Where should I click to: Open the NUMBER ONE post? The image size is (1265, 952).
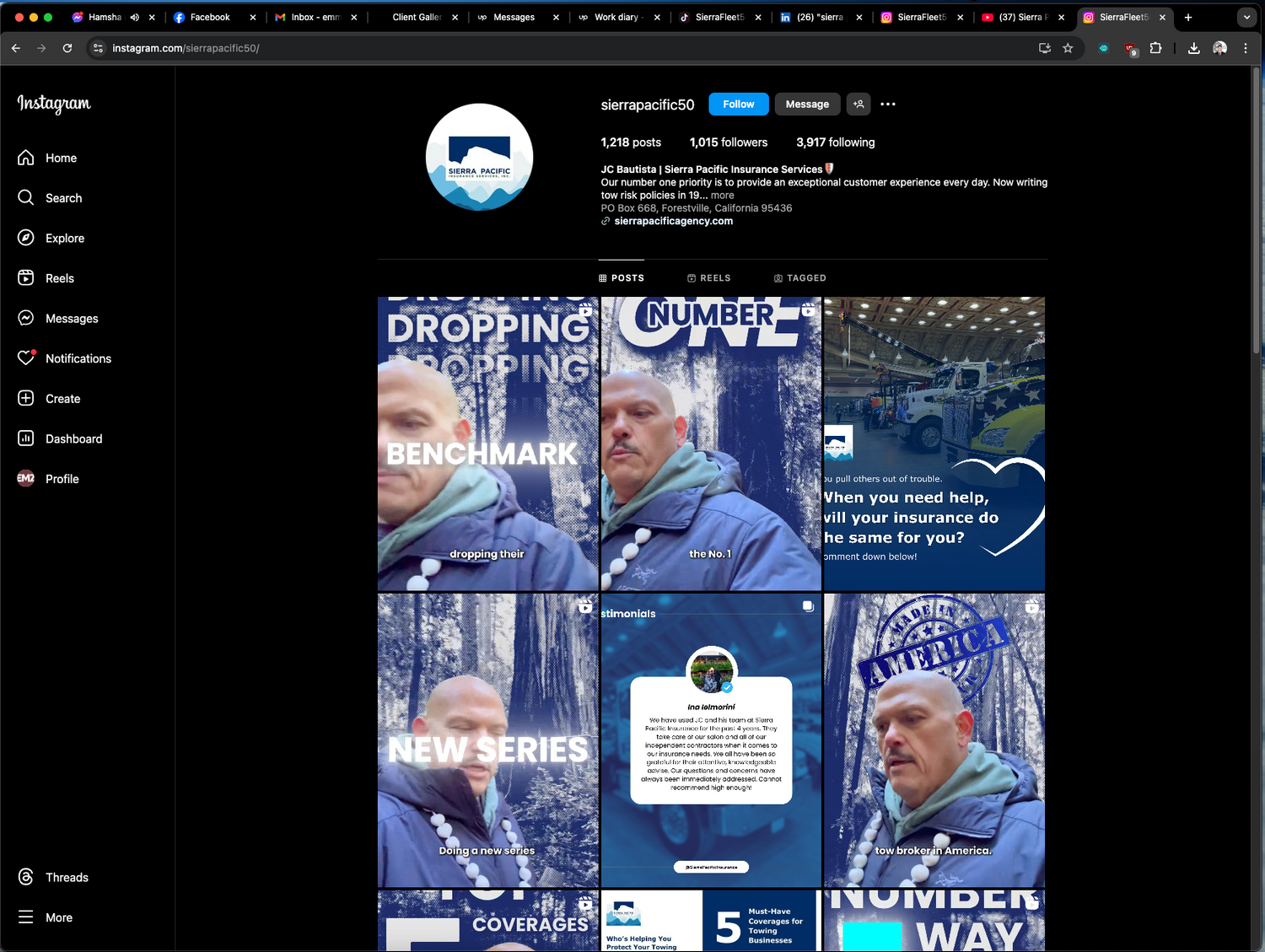coord(711,444)
